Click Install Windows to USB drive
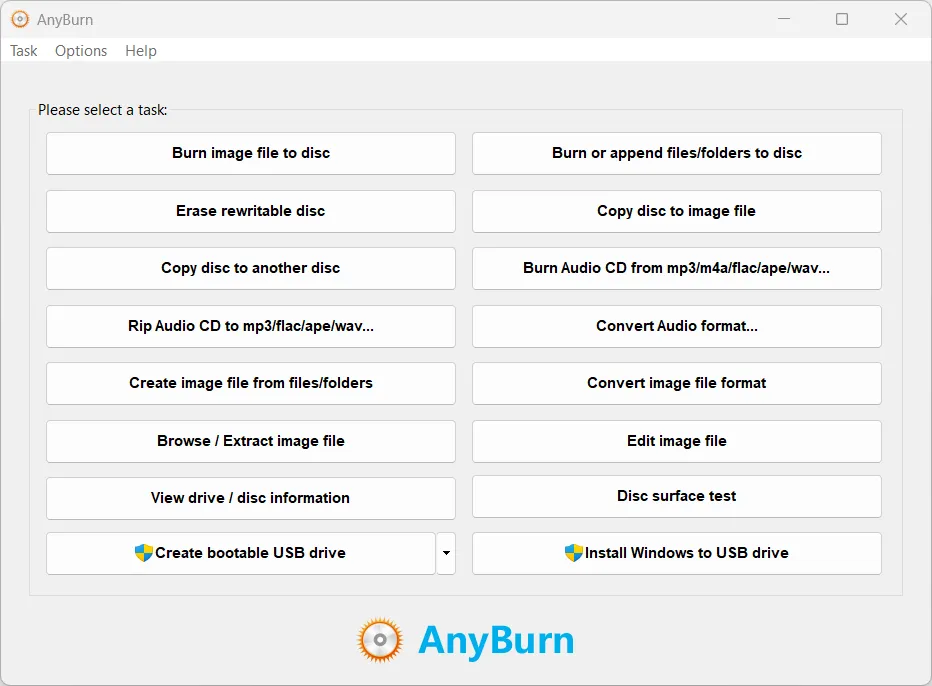The width and height of the screenshot is (932, 686). click(676, 553)
